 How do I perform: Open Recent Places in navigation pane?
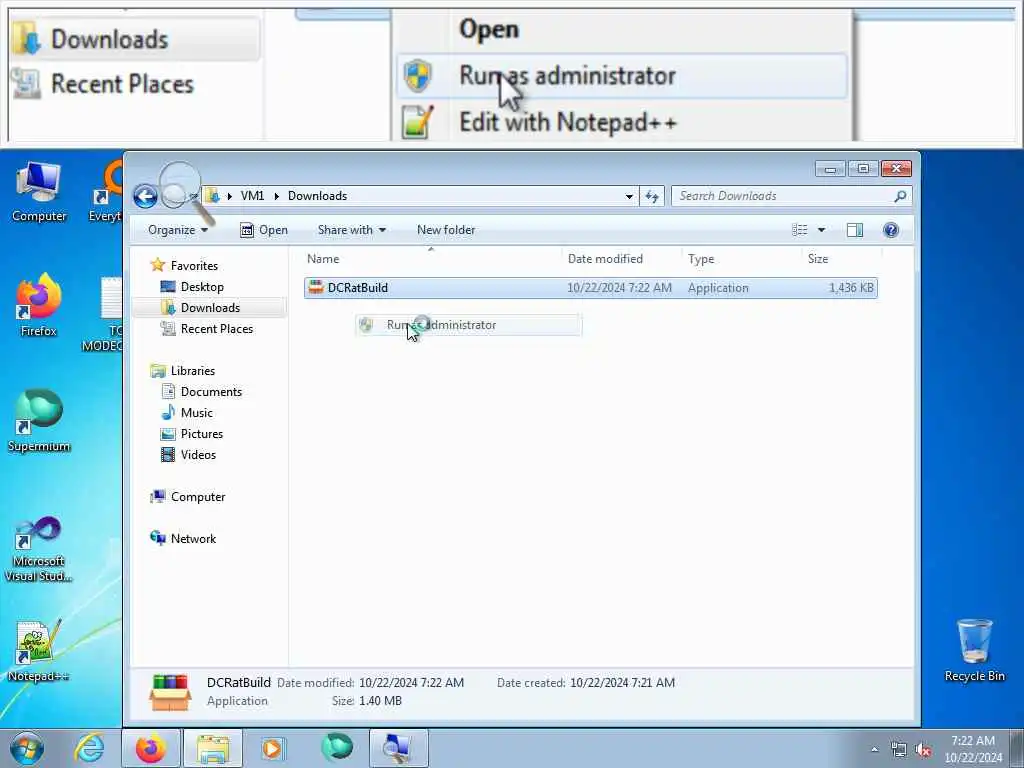(x=216, y=328)
